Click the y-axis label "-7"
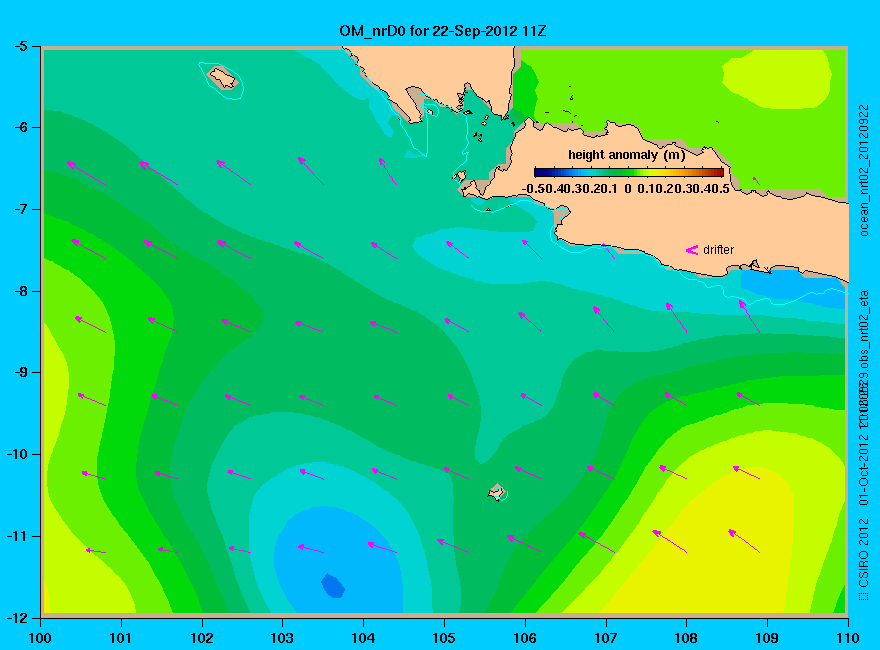Viewport: 880px width, 650px height. click(20, 209)
